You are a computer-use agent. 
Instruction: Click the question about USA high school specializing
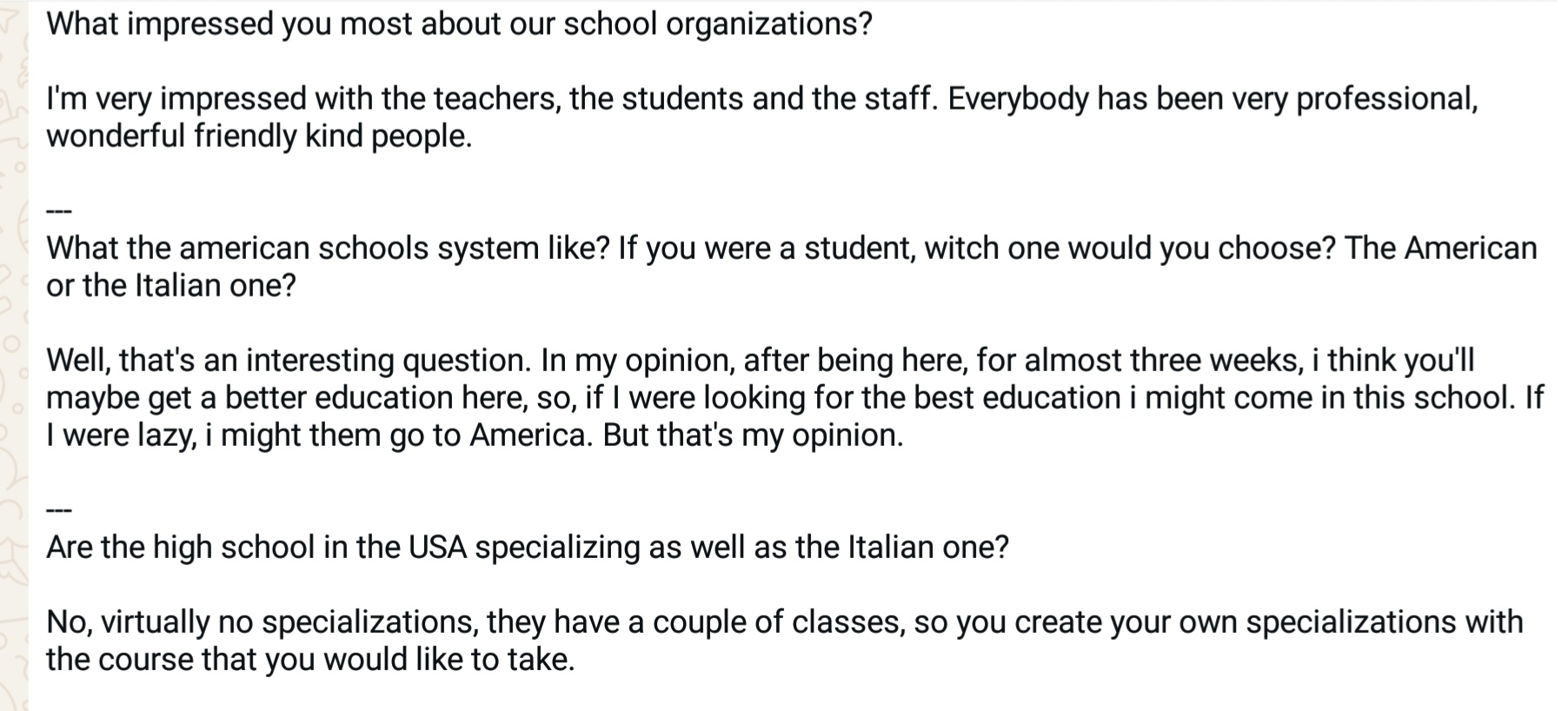(528, 548)
